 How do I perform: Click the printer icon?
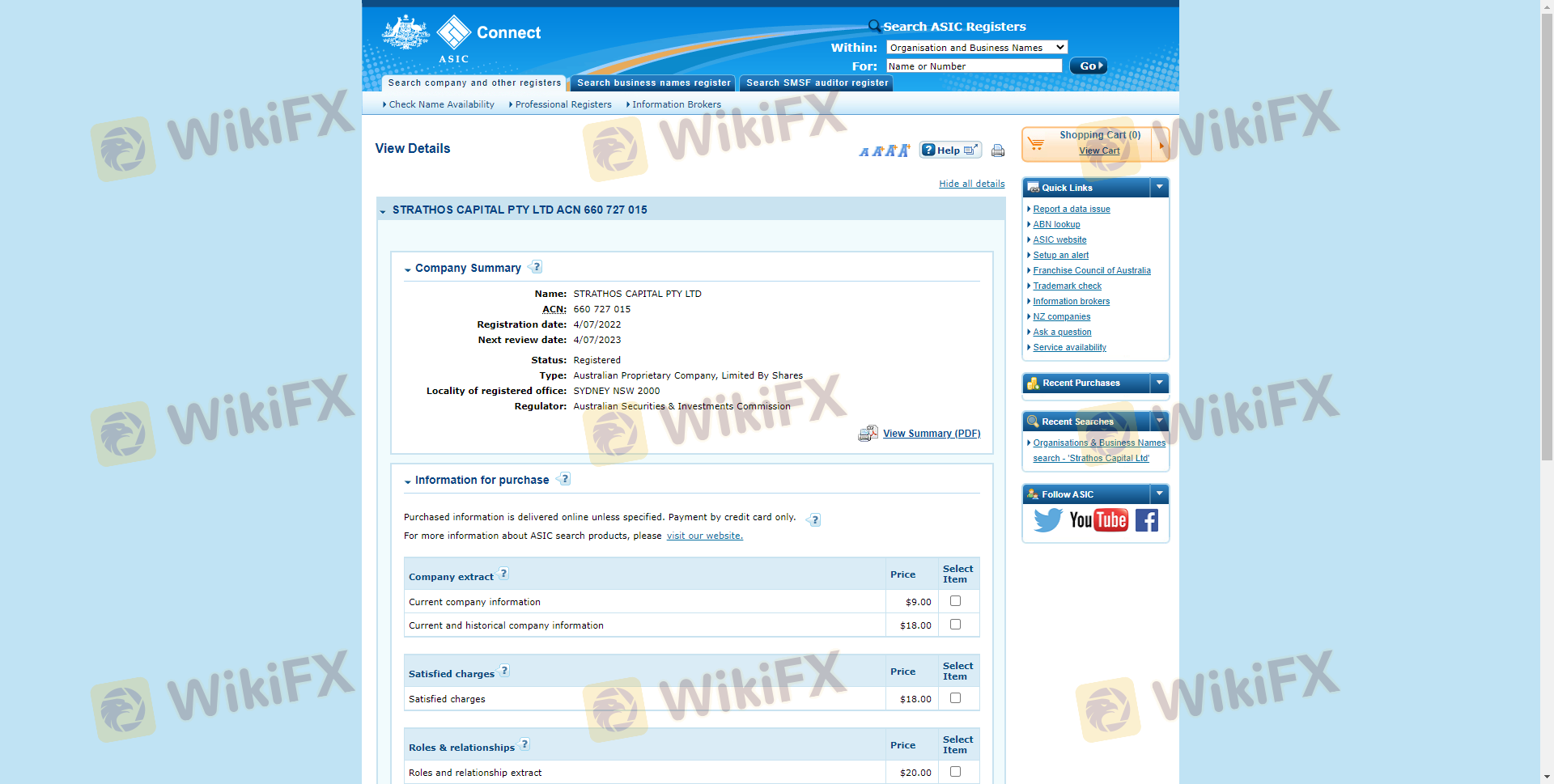click(997, 150)
